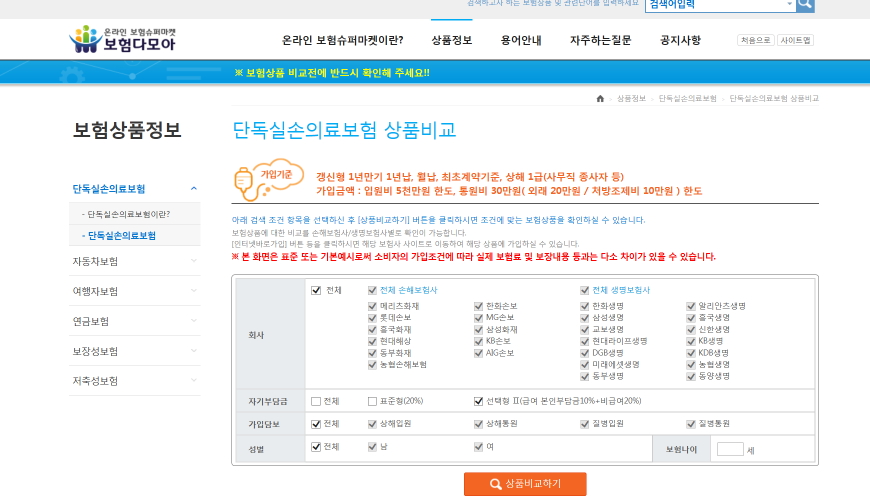
Task: Click the 보험나이 age input field
Action: pos(730,449)
